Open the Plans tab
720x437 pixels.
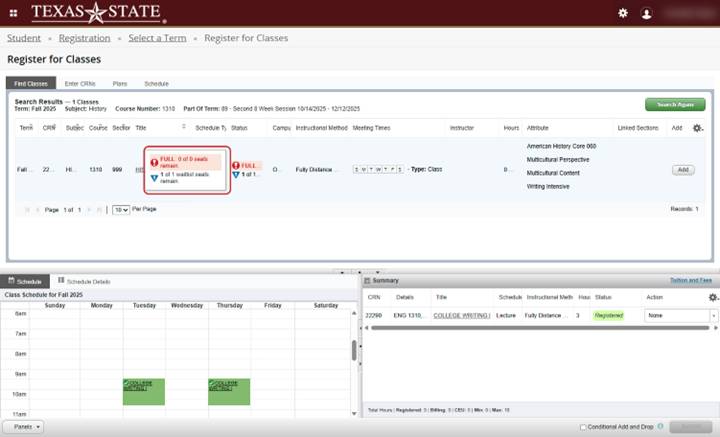coord(120,83)
